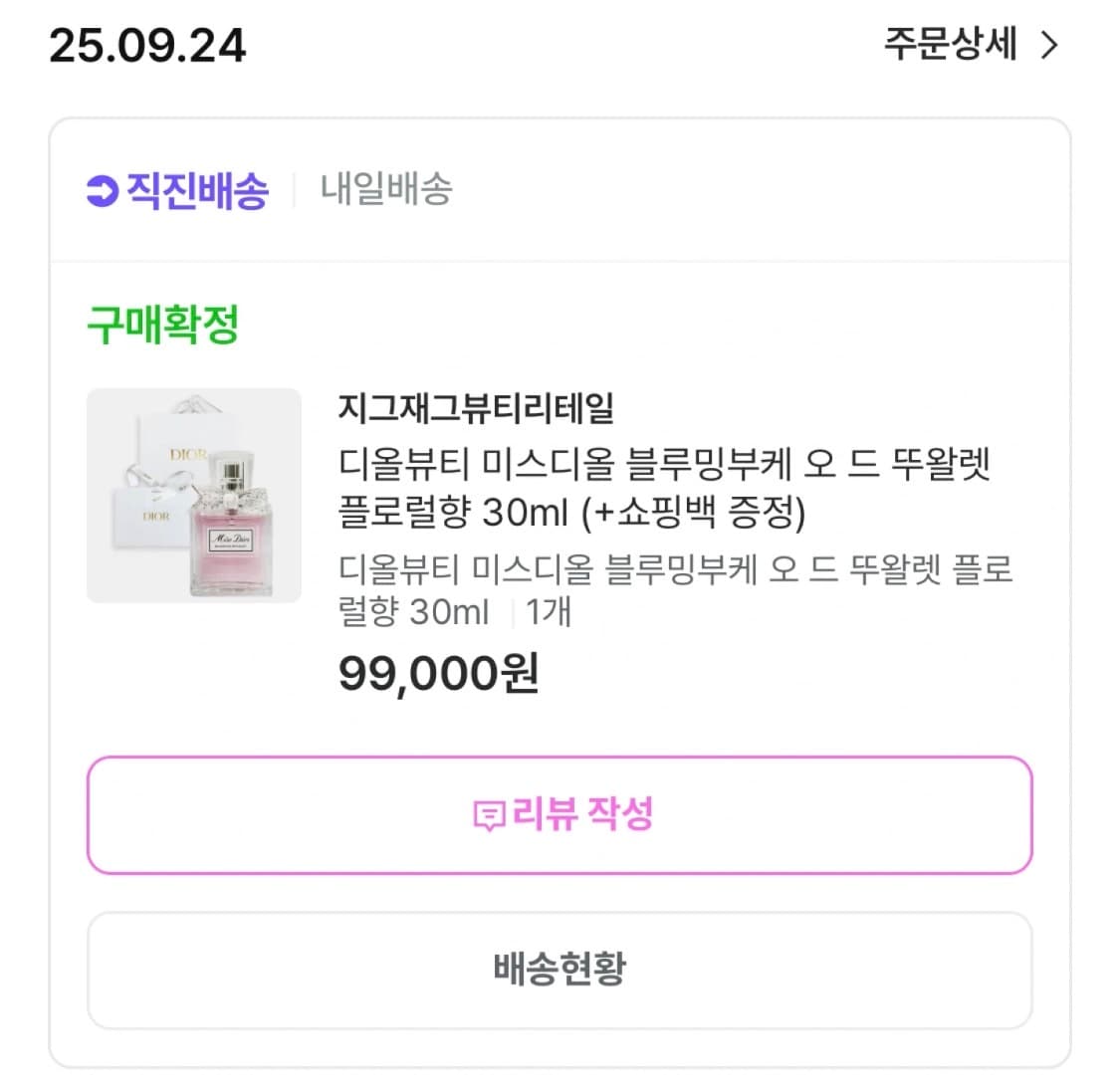The image size is (1120, 1091).
Task: Click the 내일배송 delivery label
Action: tap(387, 189)
